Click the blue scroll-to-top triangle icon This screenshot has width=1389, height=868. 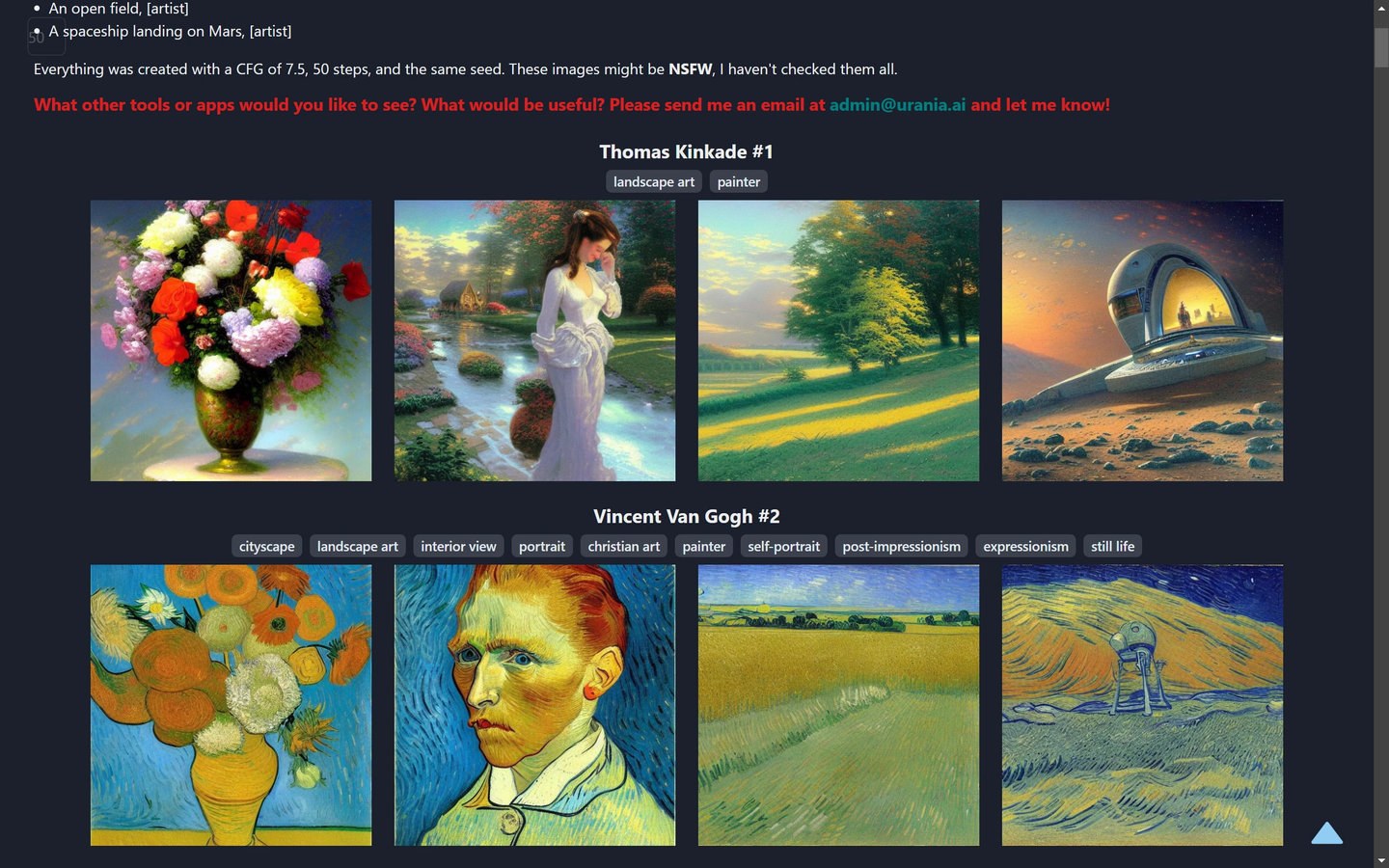[1326, 833]
